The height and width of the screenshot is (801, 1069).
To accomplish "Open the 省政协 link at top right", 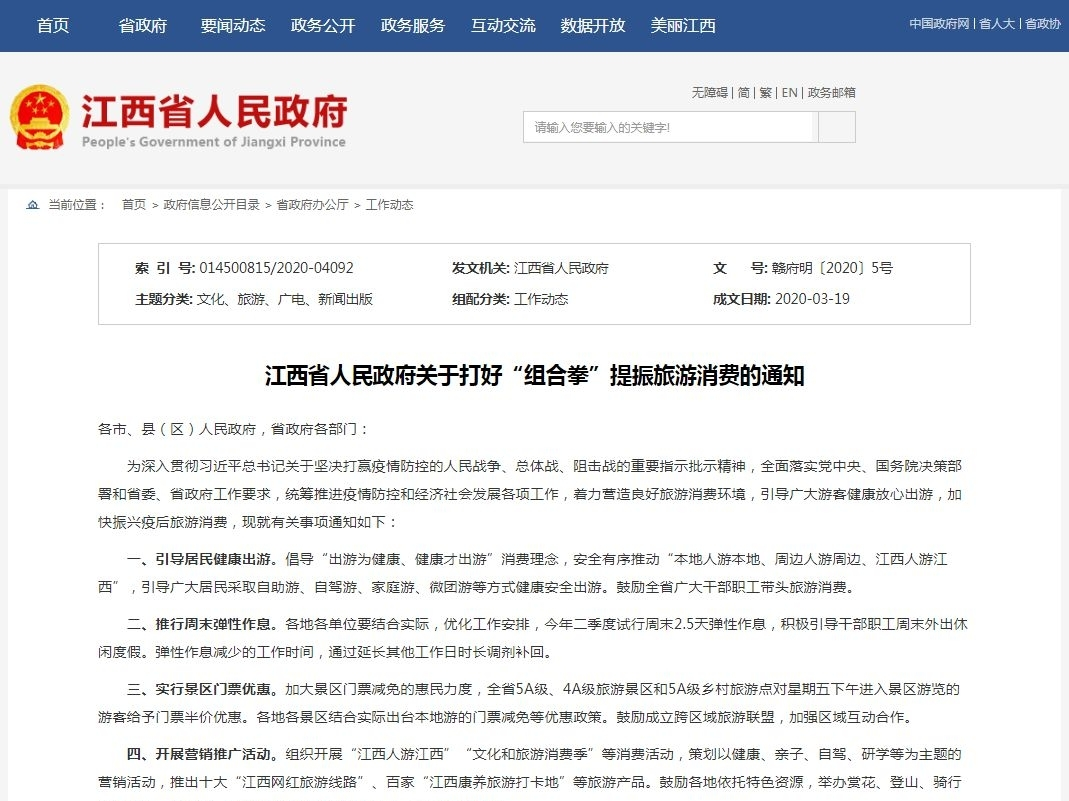I will (x=1042, y=24).
